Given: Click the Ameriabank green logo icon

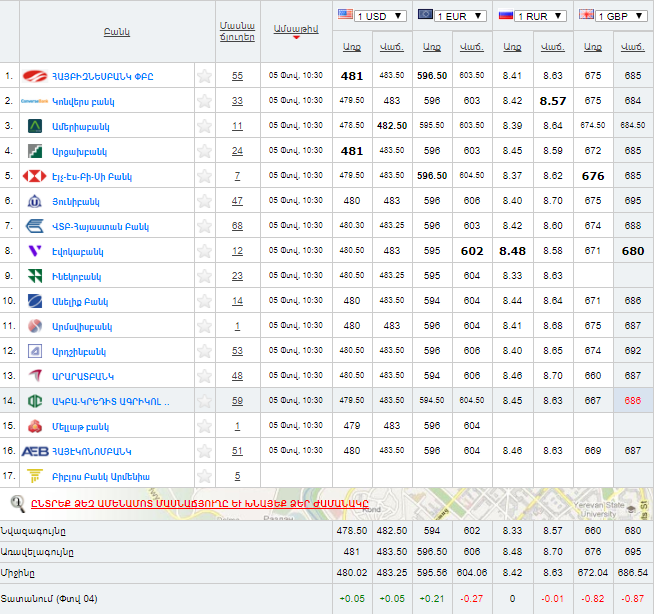Looking at the screenshot, I should 35,126.
